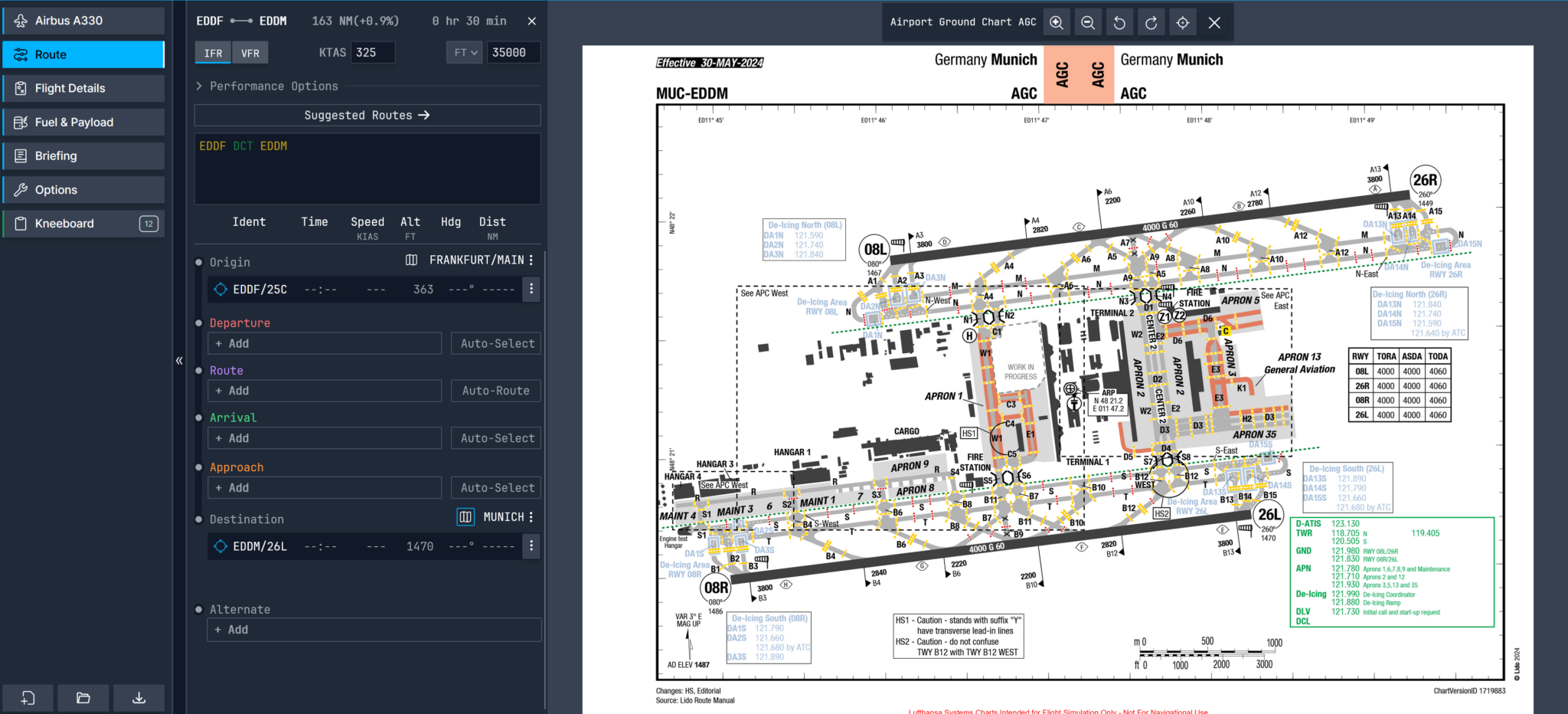Click the folder icon at the bottom
This screenshot has width=1568, height=714.
(x=83, y=698)
